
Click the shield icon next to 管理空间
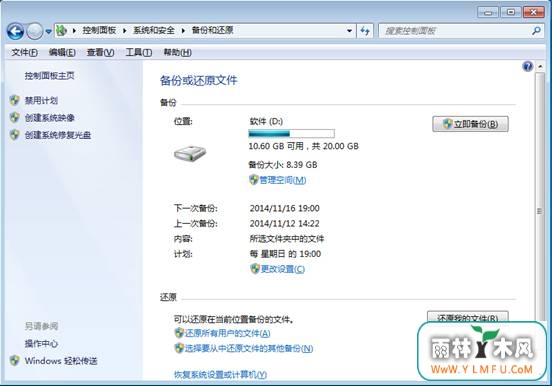(254, 180)
